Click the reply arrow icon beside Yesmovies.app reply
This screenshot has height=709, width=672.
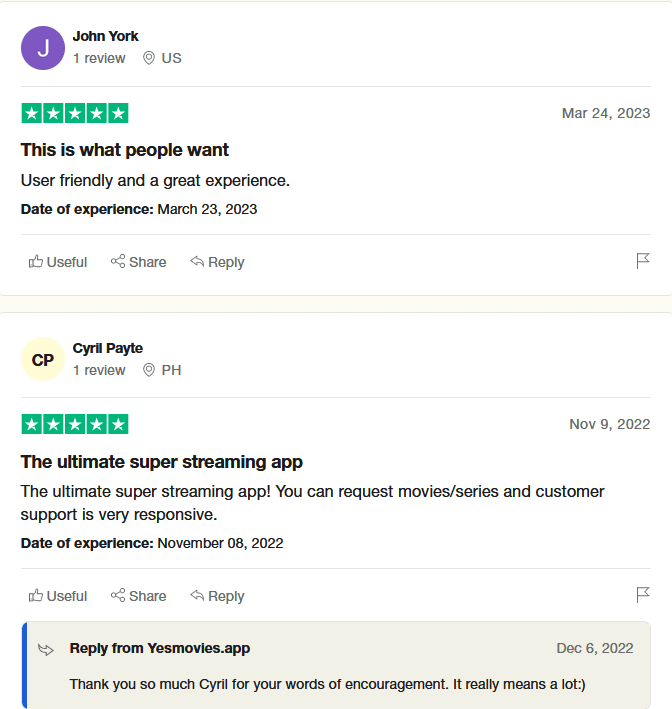pyautogui.click(x=46, y=649)
